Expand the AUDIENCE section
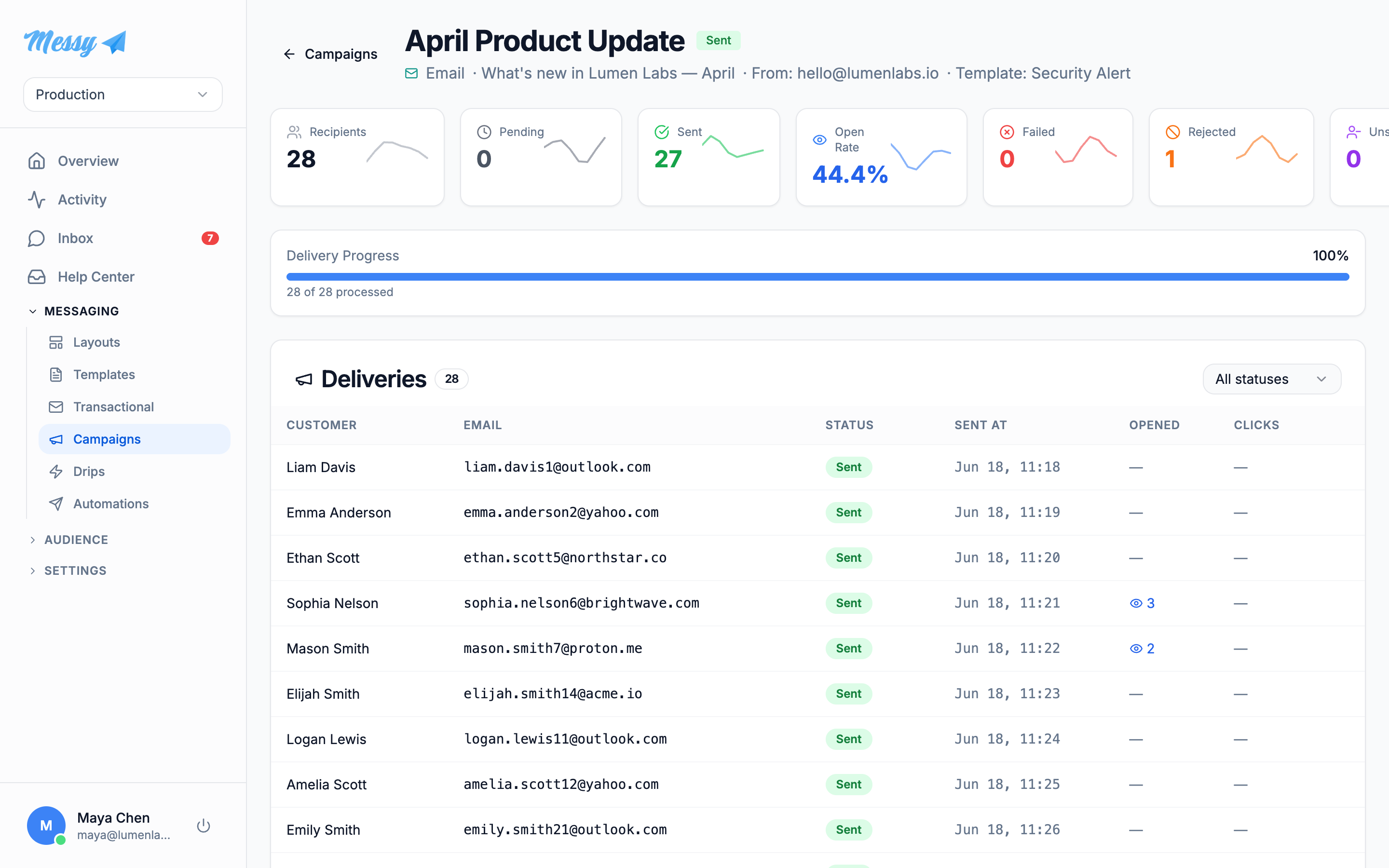The width and height of the screenshot is (1389, 868). pos(68,540)
